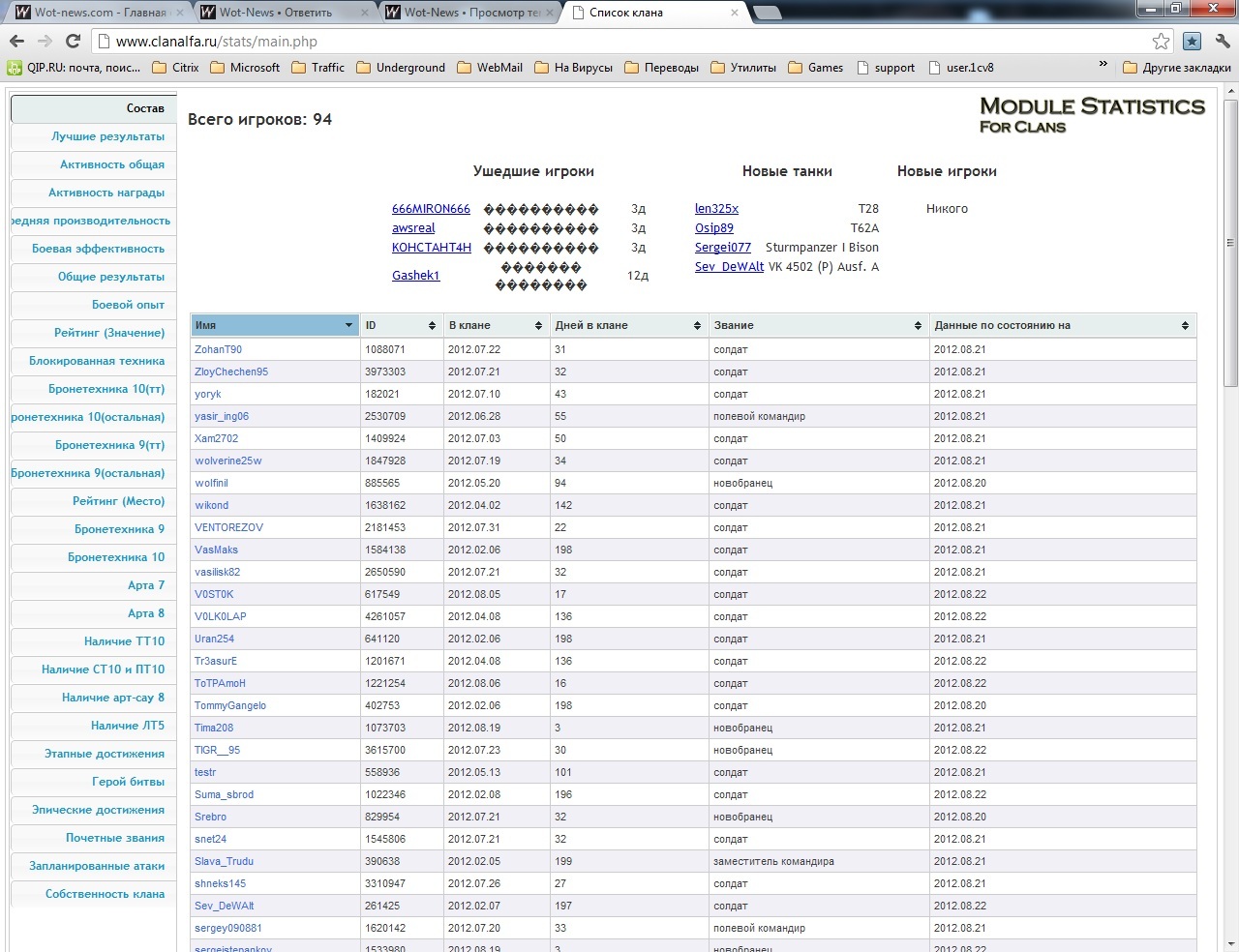Open Games bookmarks folder
Viewport: 1239px width, 952px height.
click(815, 68)
